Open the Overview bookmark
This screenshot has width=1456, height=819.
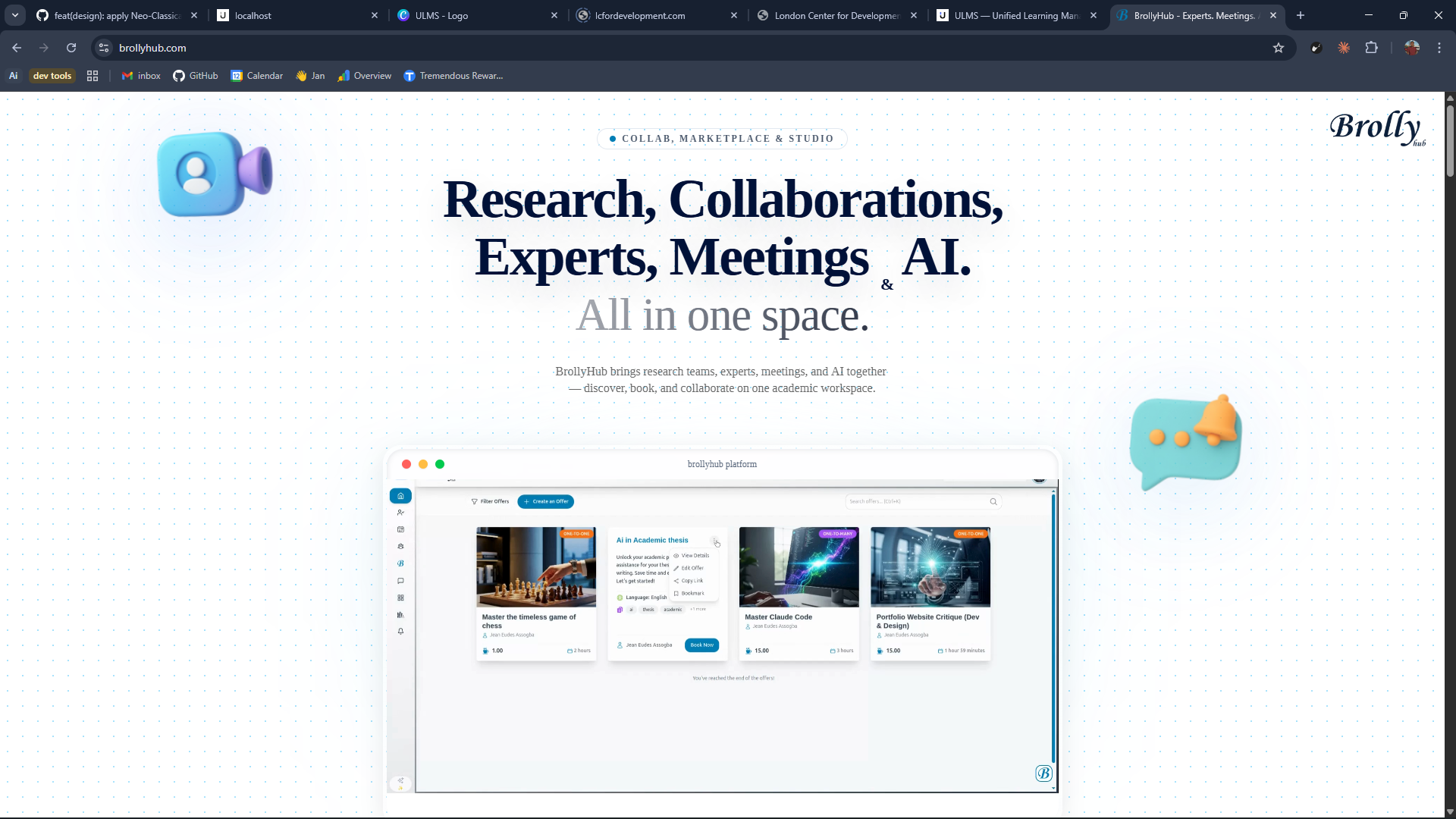pos(365,76)
